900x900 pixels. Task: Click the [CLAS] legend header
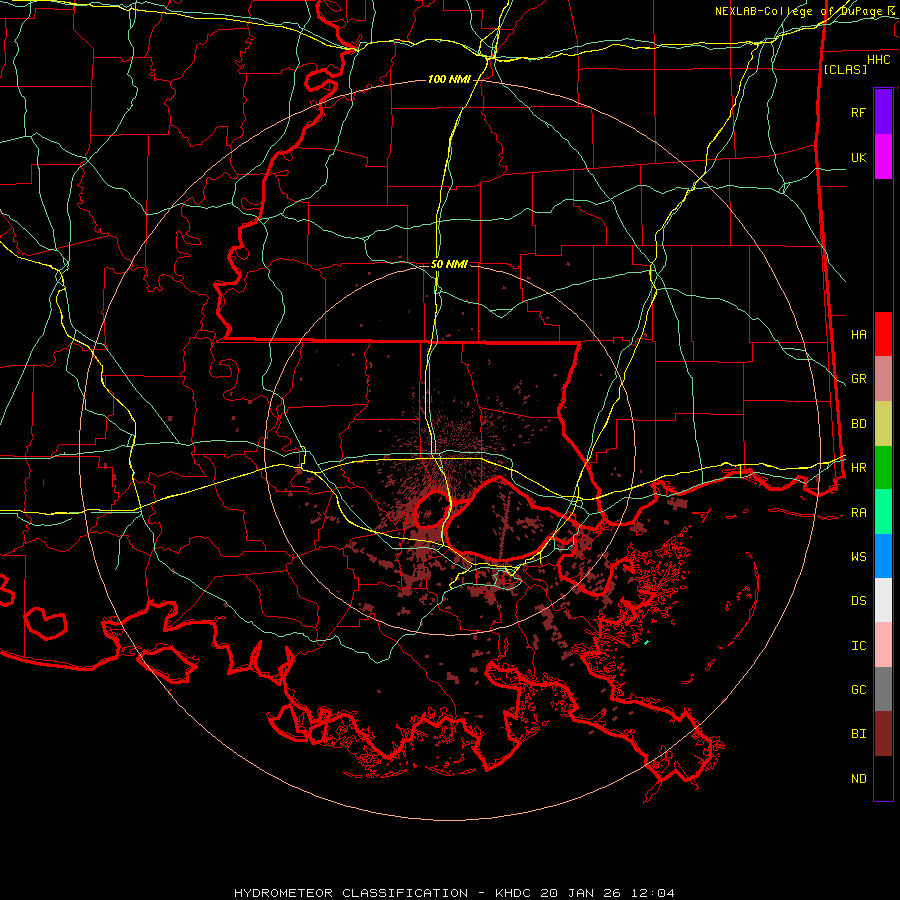coord(844,69)
